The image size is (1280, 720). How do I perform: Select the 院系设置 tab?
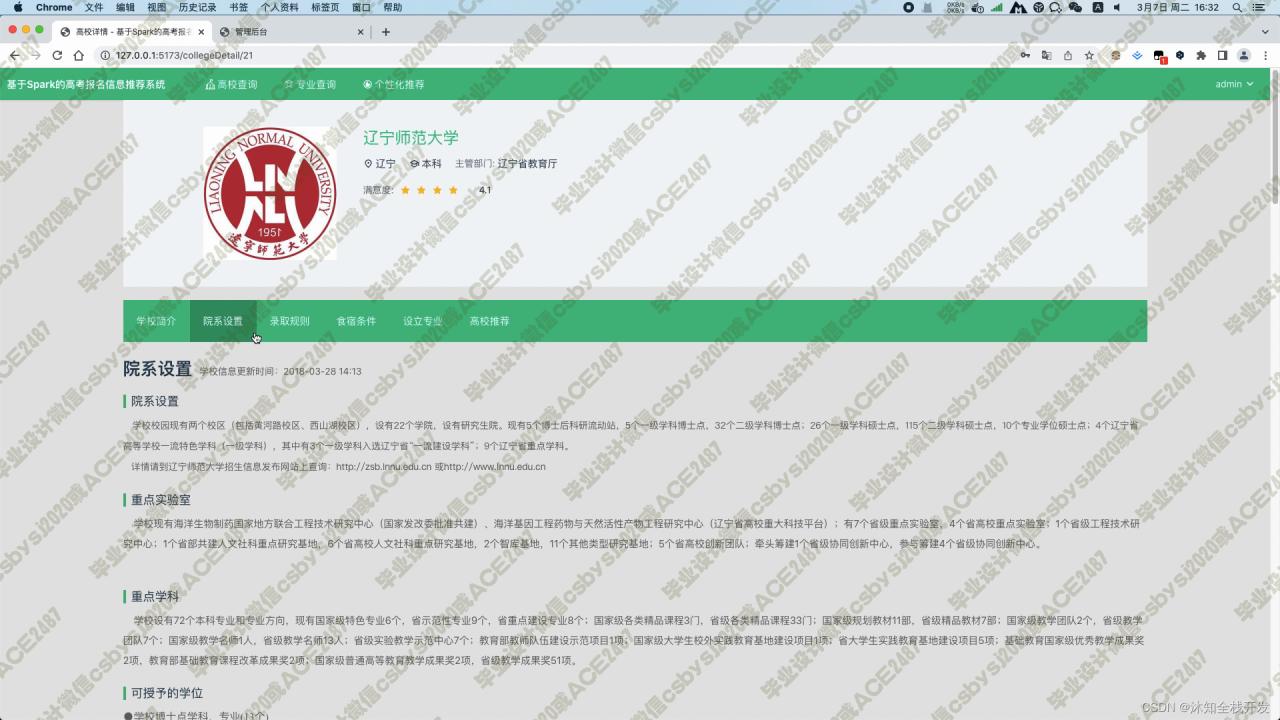click(223, 321)
